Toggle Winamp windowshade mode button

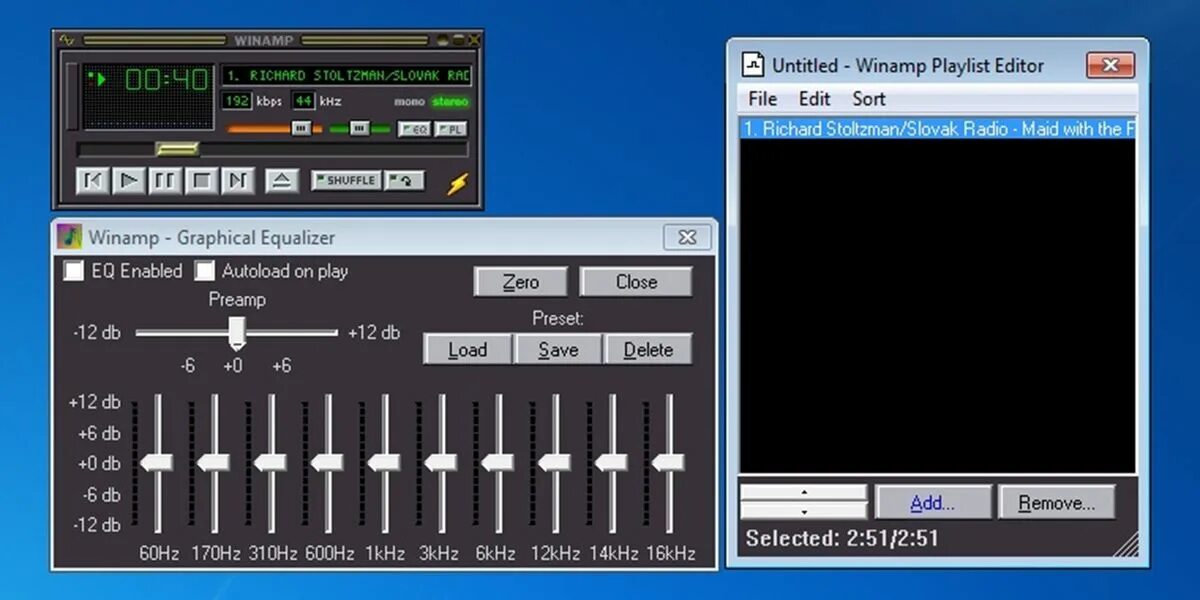tap(459, 40)
